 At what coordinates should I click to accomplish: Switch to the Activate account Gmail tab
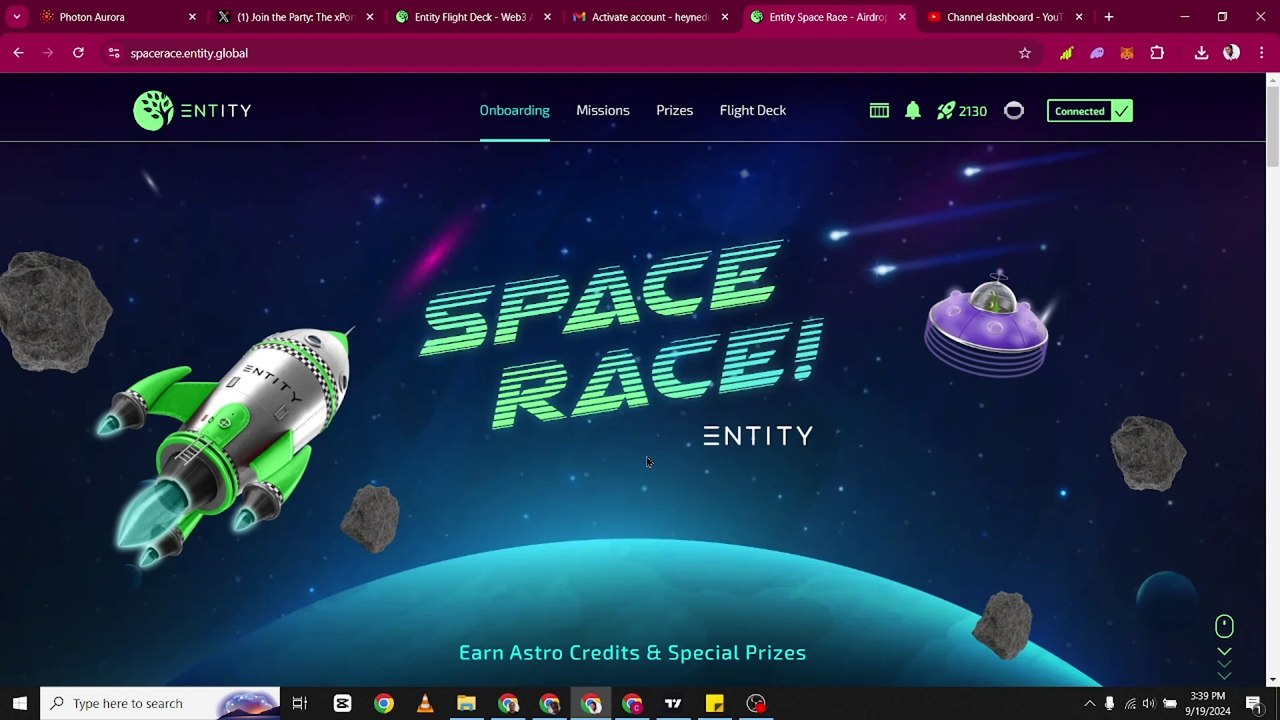[x=648, y=17]
